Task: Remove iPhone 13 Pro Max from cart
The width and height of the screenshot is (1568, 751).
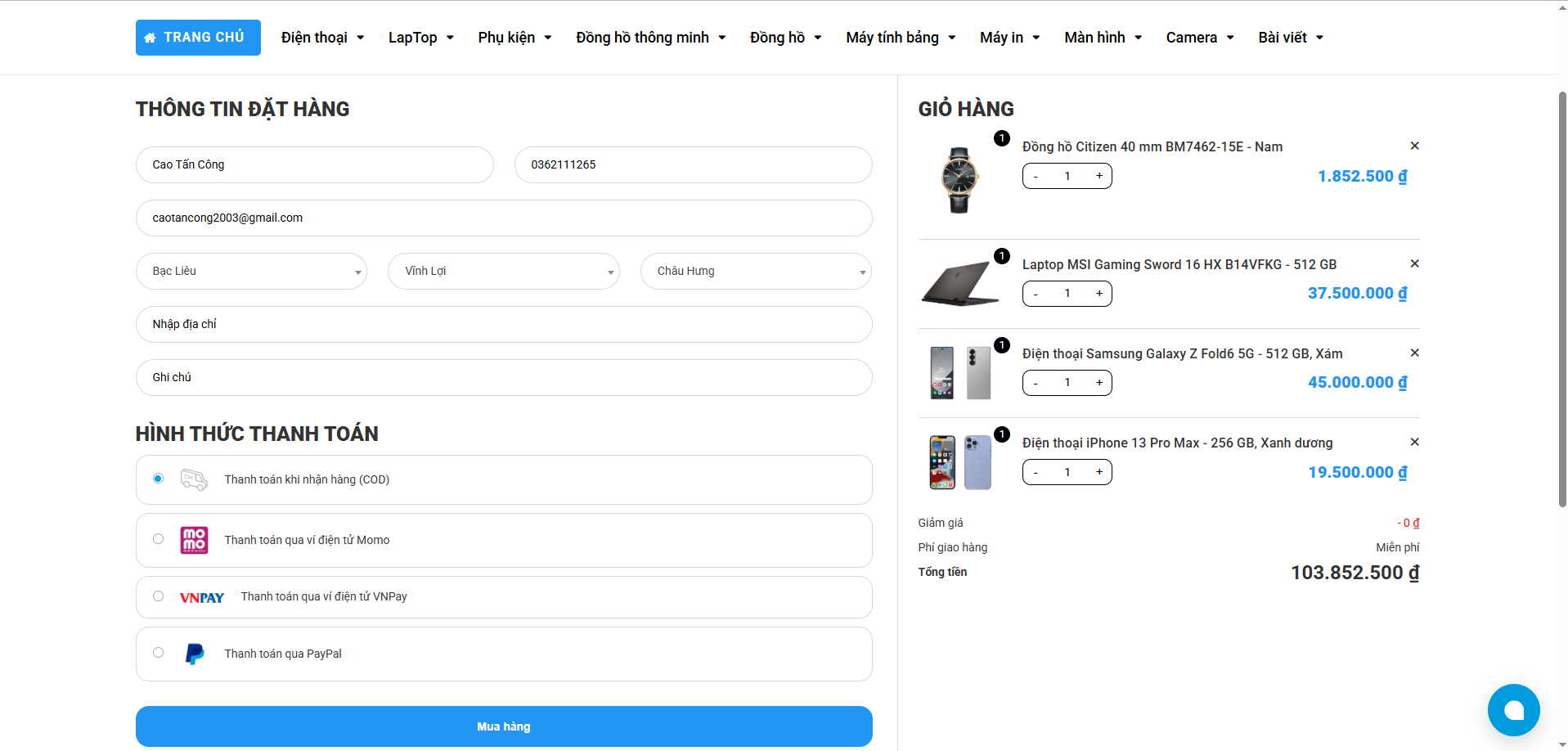Action: (x=1414, y=442)
